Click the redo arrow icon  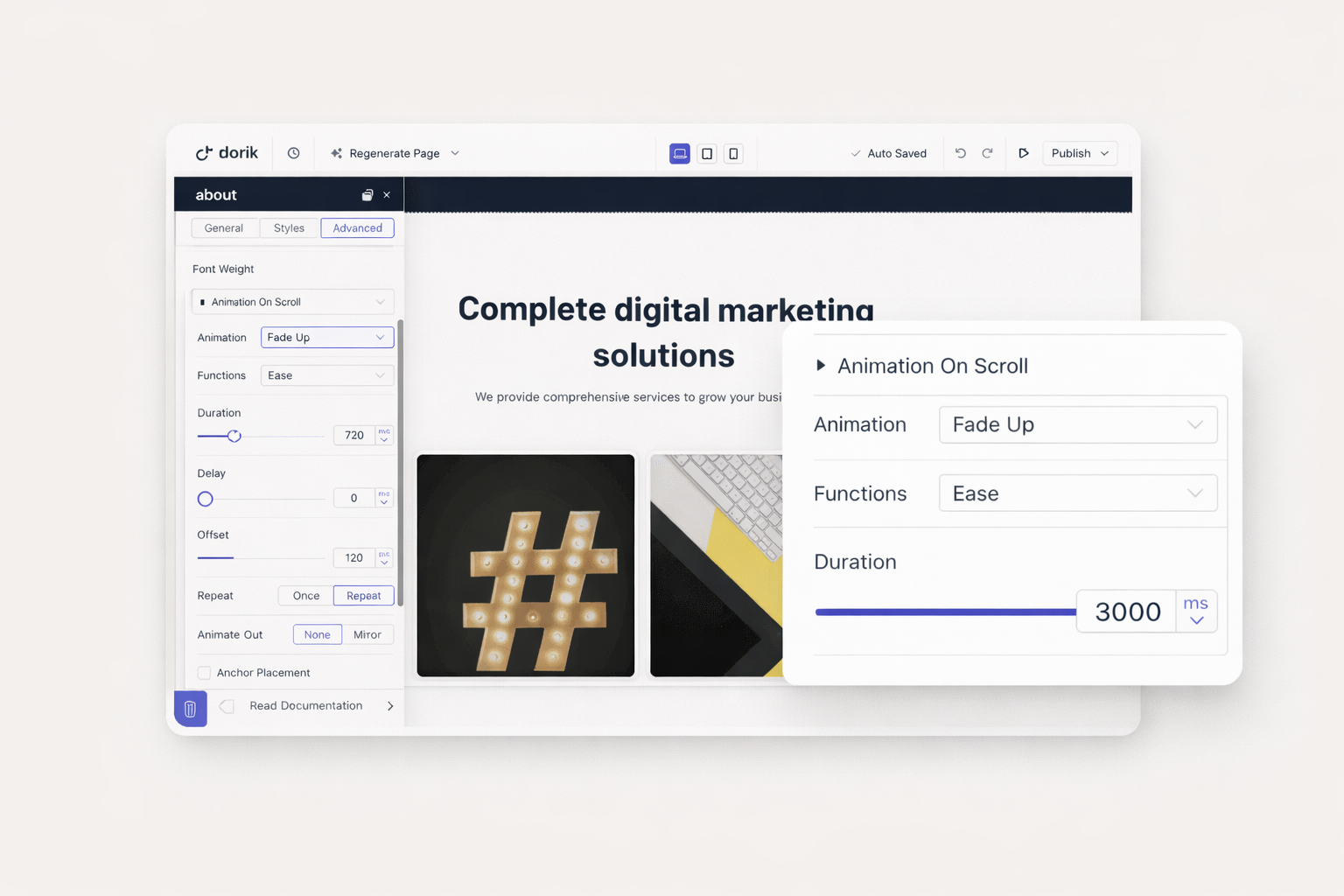pos(987,153)
